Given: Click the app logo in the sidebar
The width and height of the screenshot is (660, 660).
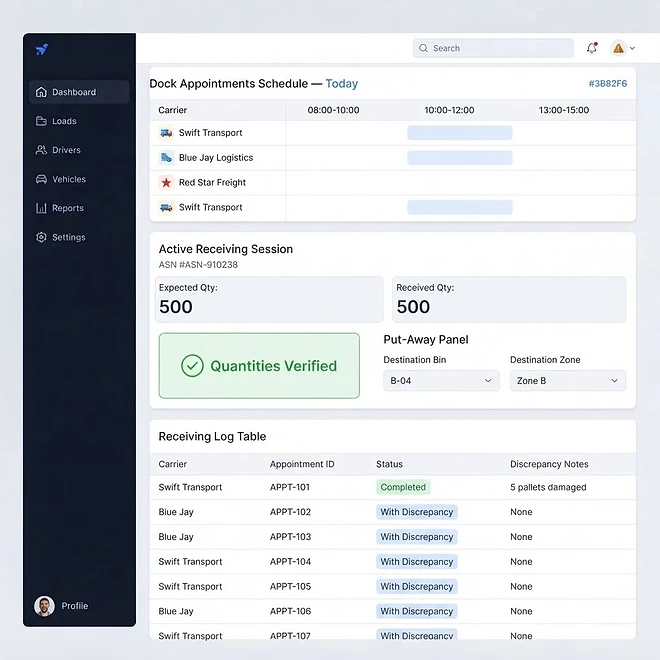Looking at the screenshot, I should [42, 49].
